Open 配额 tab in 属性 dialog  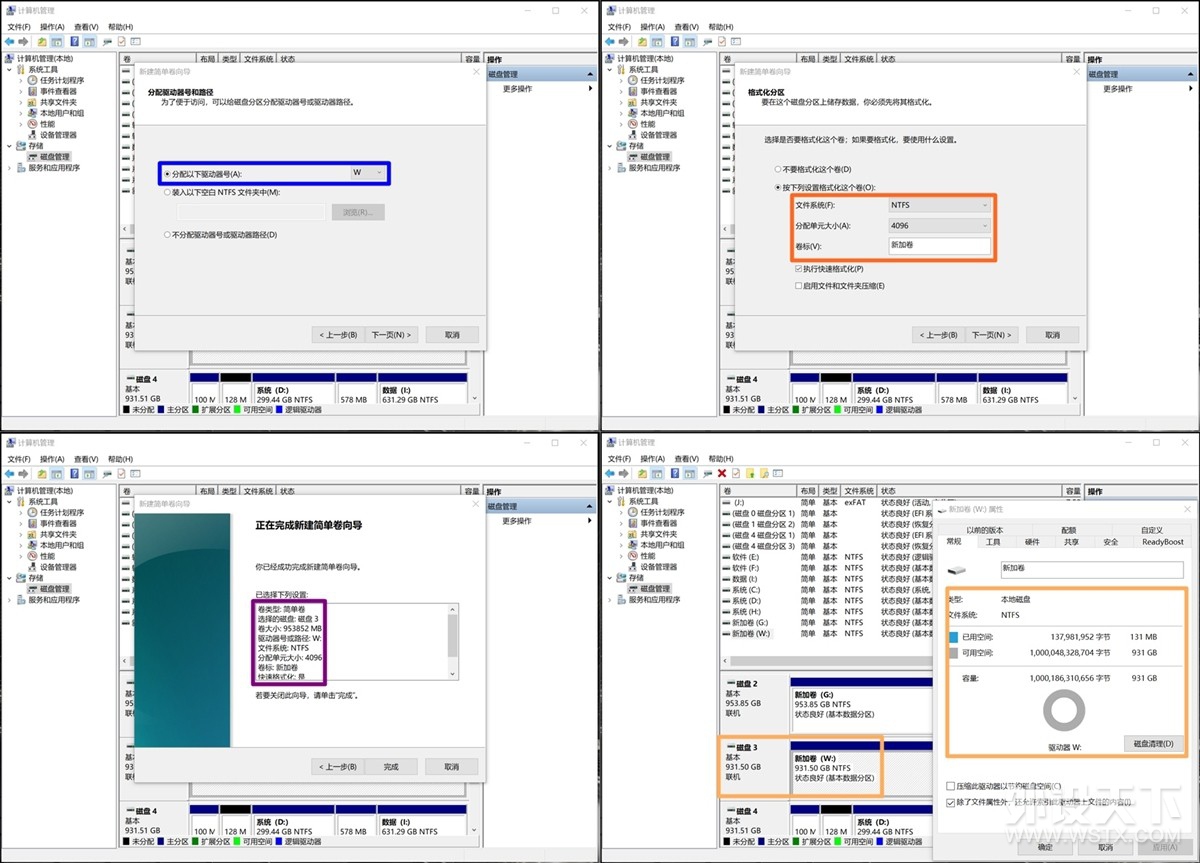pos(1069,530)
